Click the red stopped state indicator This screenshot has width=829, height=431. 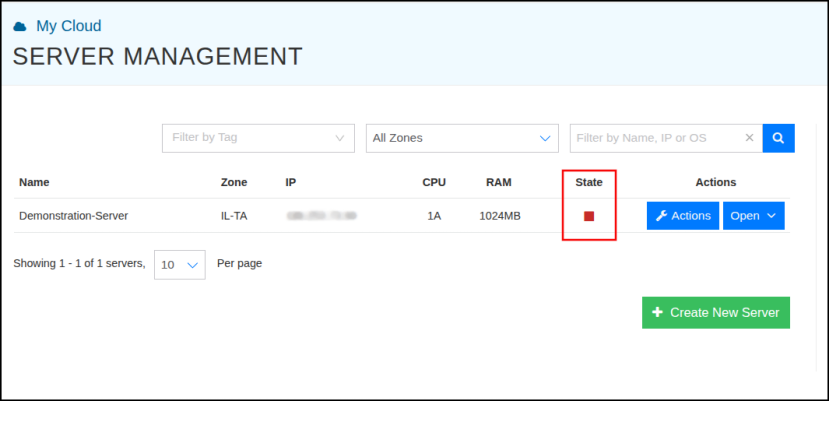(589, 216)
